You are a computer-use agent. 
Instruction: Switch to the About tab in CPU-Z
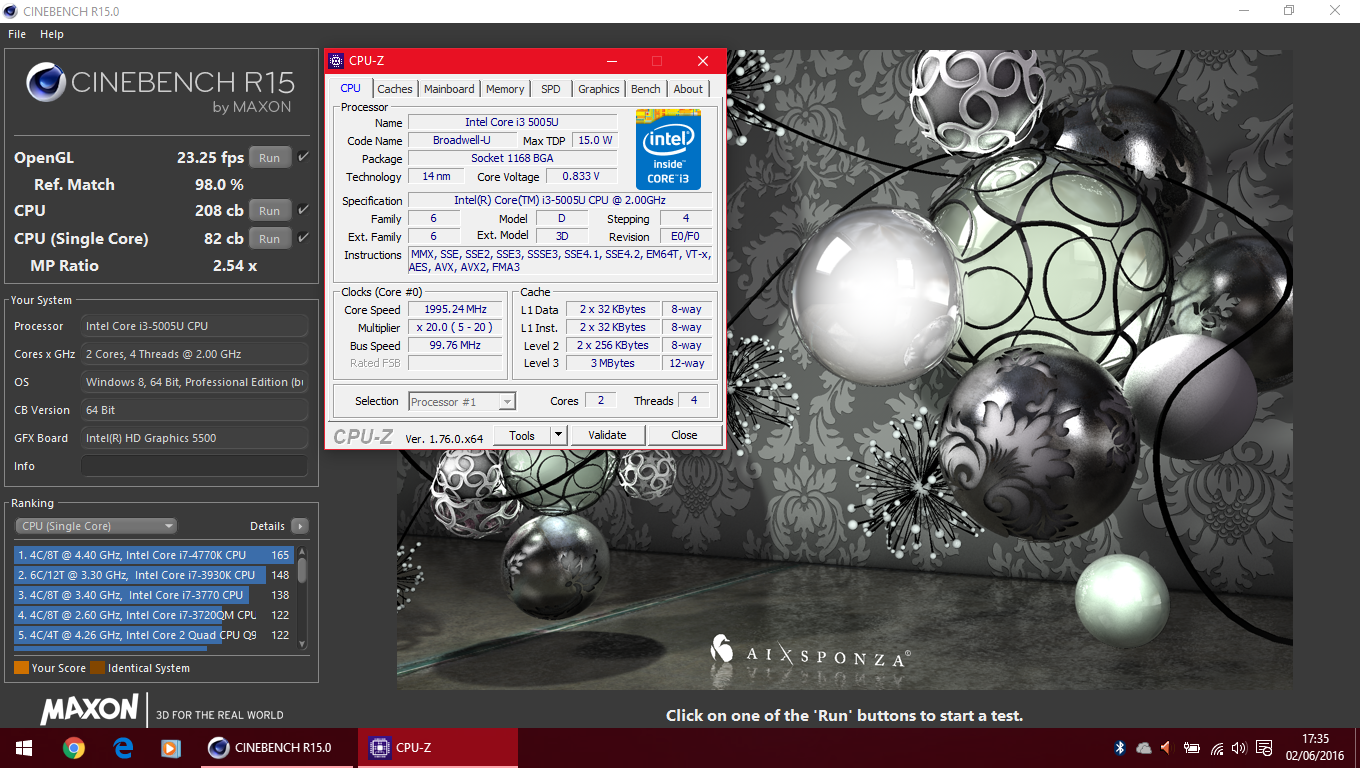688,89
